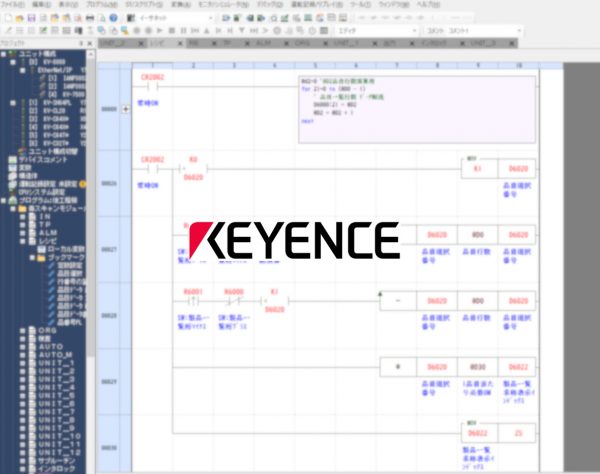Screen dimensions: 600x474
Task: Select ローカル変数 under レシピ
Action: (x=66, y=249)
